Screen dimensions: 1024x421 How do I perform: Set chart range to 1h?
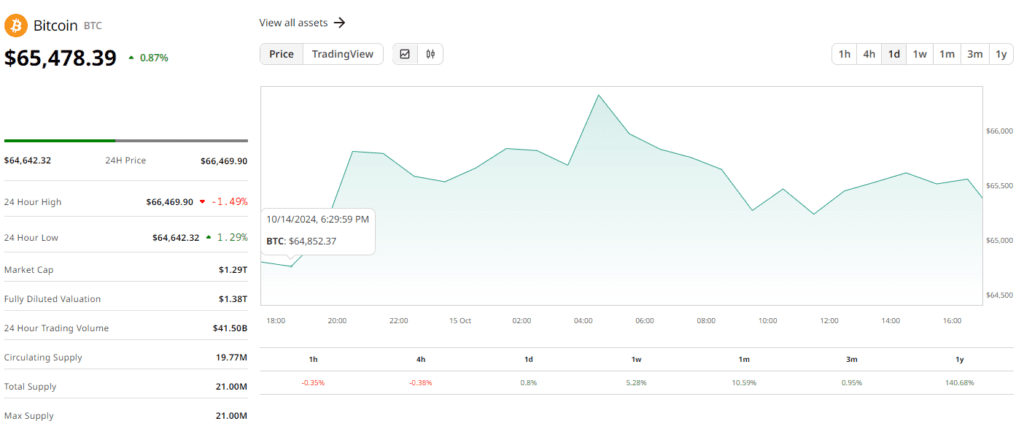(x=844, y=54)
